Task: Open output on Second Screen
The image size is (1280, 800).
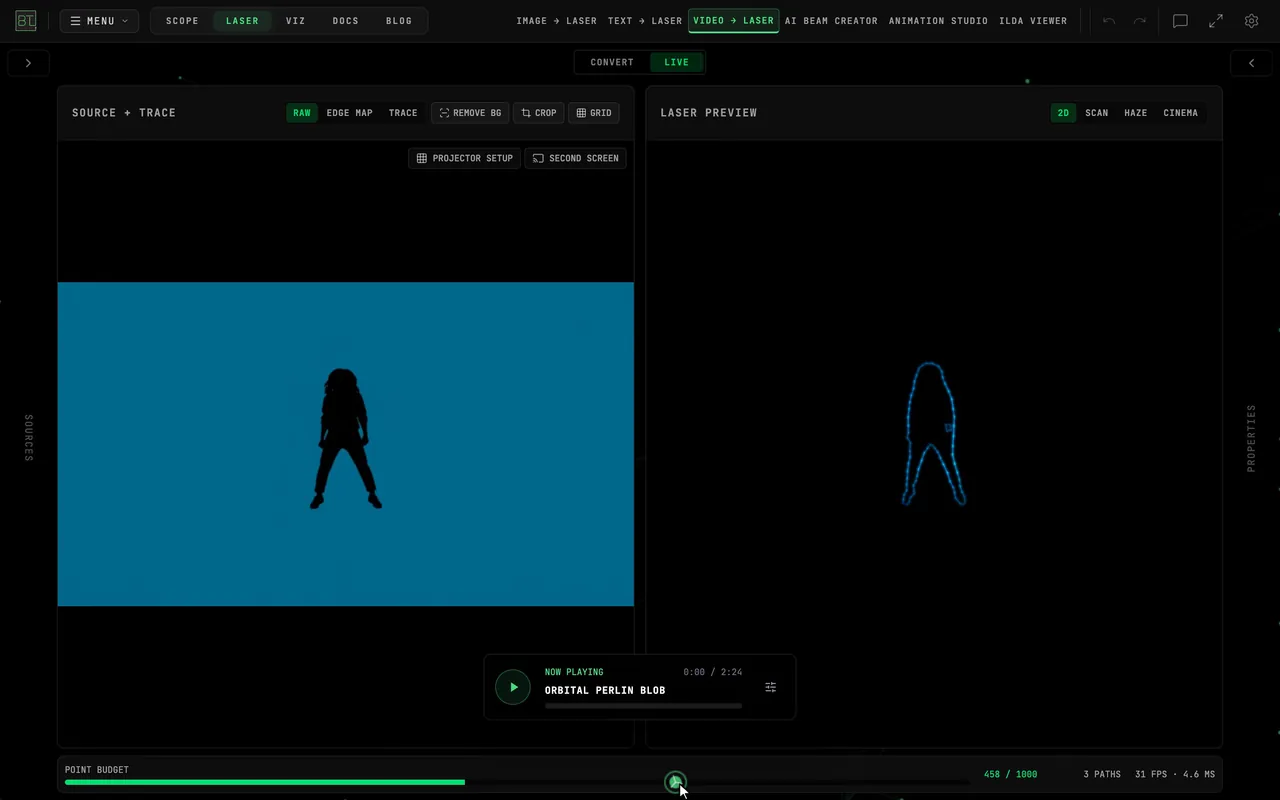Action: pyautogui.click(x=575, y=158)
